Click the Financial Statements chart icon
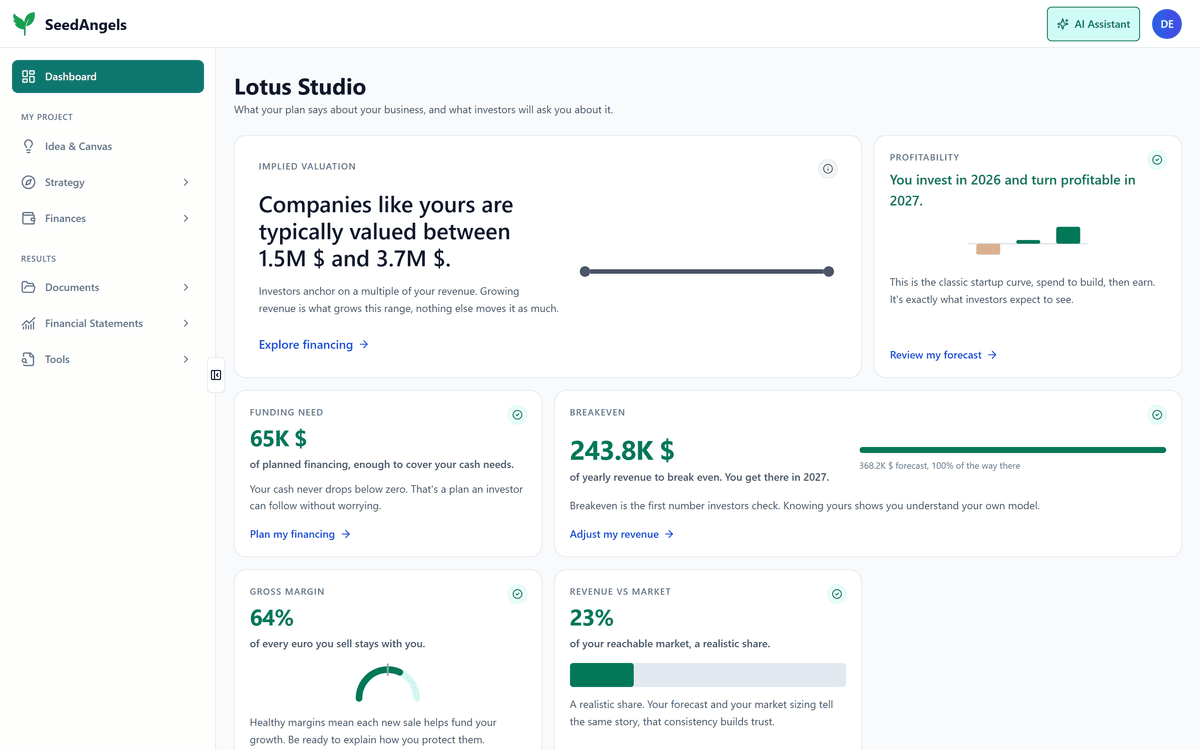The width and height of the screenshot is (1200, 750). 28,323
